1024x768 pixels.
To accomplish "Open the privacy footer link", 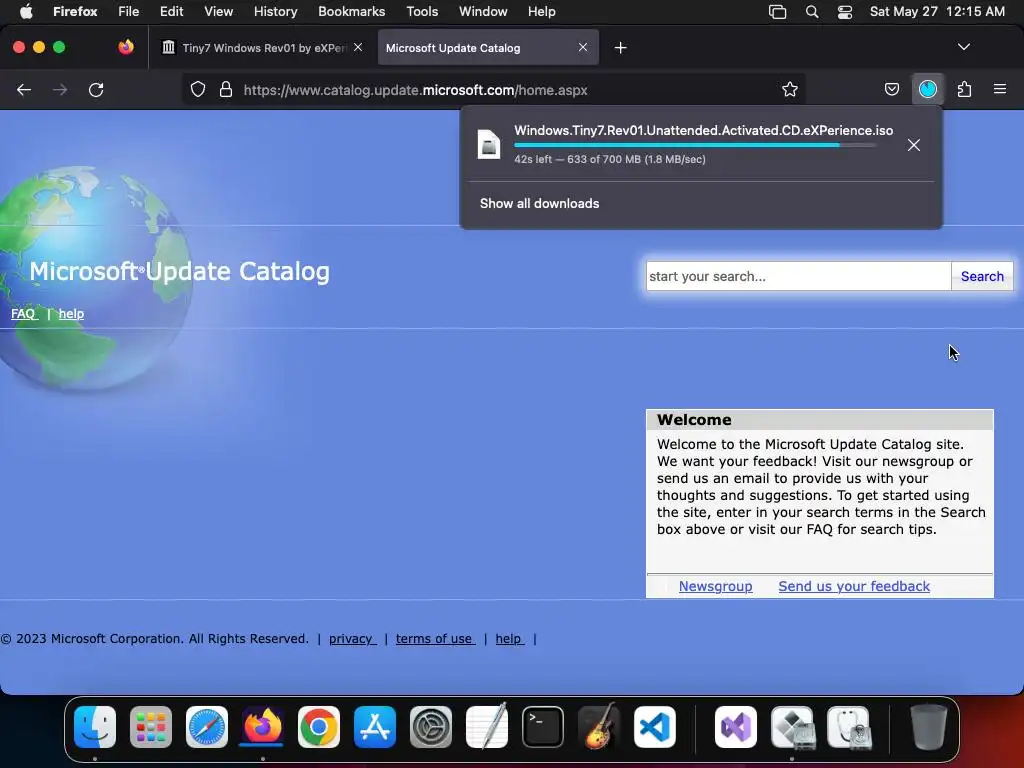I will click(x=352, y=639).
